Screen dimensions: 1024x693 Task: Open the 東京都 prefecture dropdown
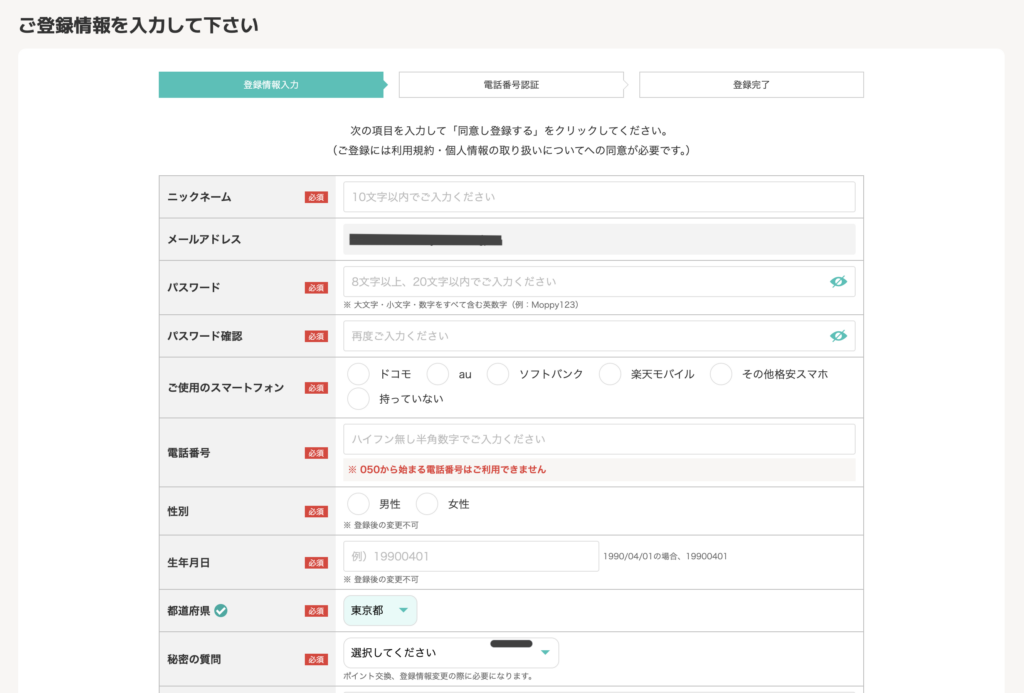[x=380, y=611]
